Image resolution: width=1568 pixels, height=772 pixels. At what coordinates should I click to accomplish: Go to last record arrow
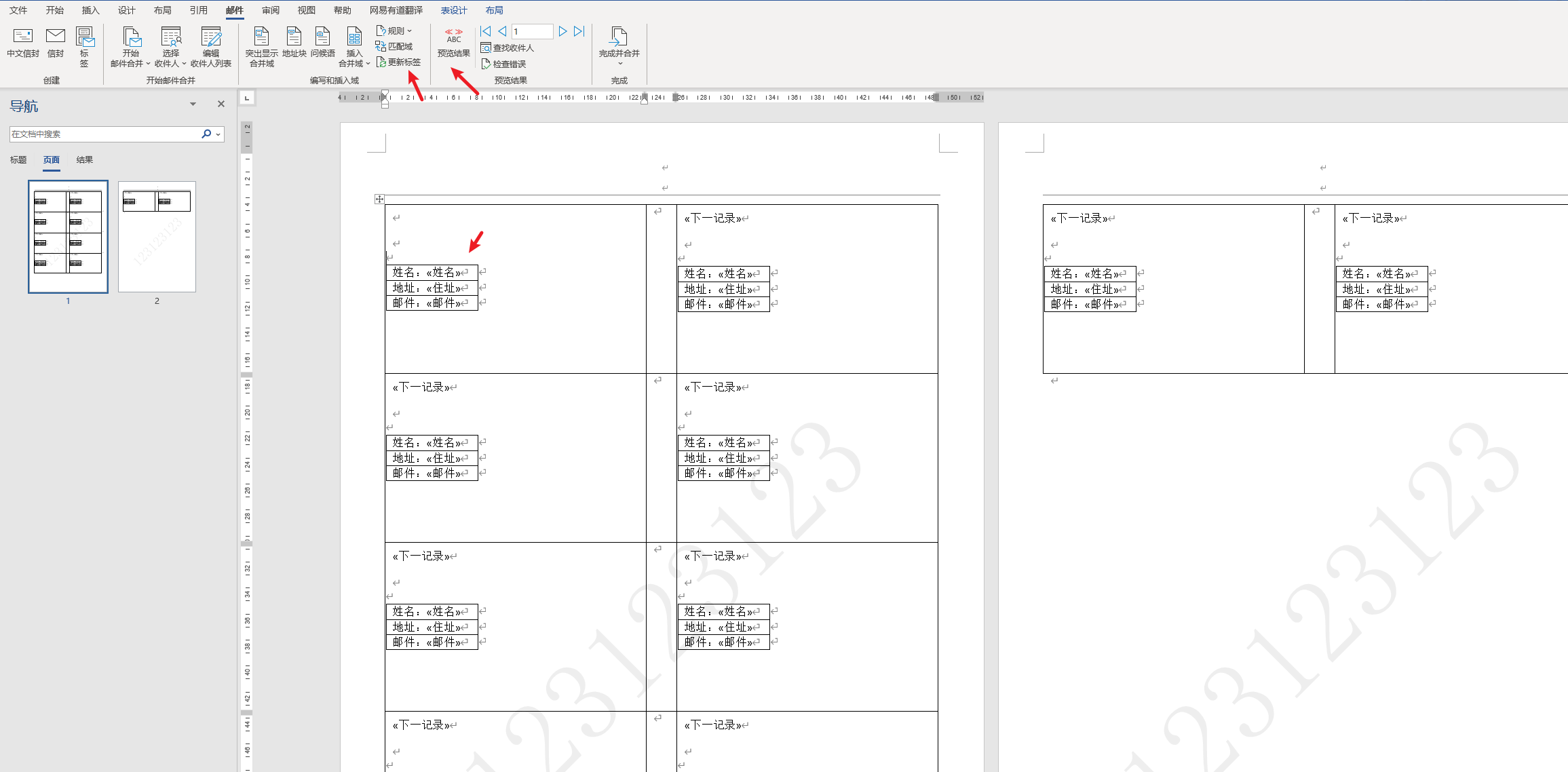tap(579, 31)
